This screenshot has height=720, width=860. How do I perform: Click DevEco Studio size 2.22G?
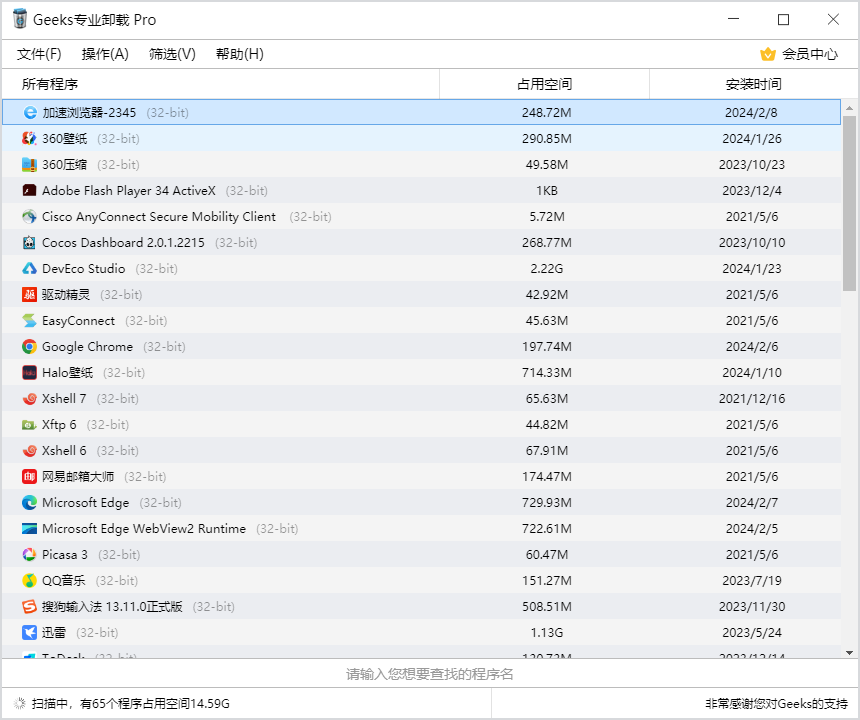click(x=547, y=269)
